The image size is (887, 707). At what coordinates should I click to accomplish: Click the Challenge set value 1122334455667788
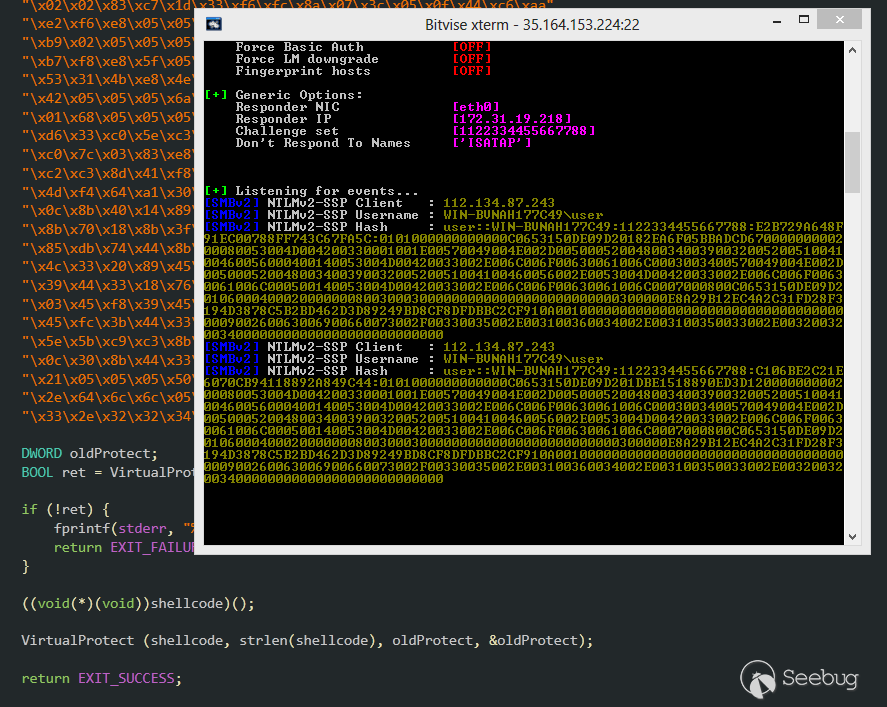coord(523,131)
